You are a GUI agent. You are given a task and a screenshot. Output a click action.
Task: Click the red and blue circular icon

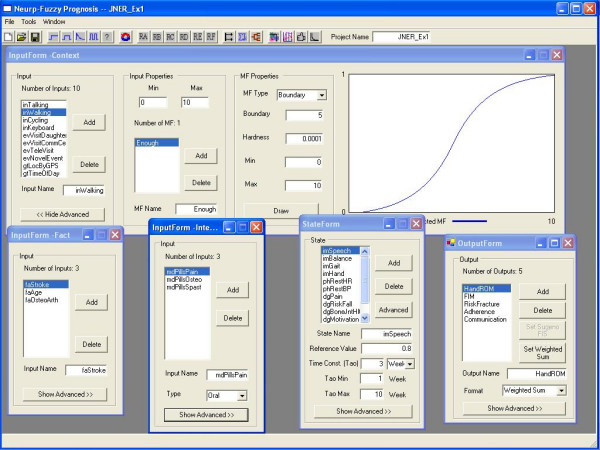pyautogui.click(x=126, y=37)
